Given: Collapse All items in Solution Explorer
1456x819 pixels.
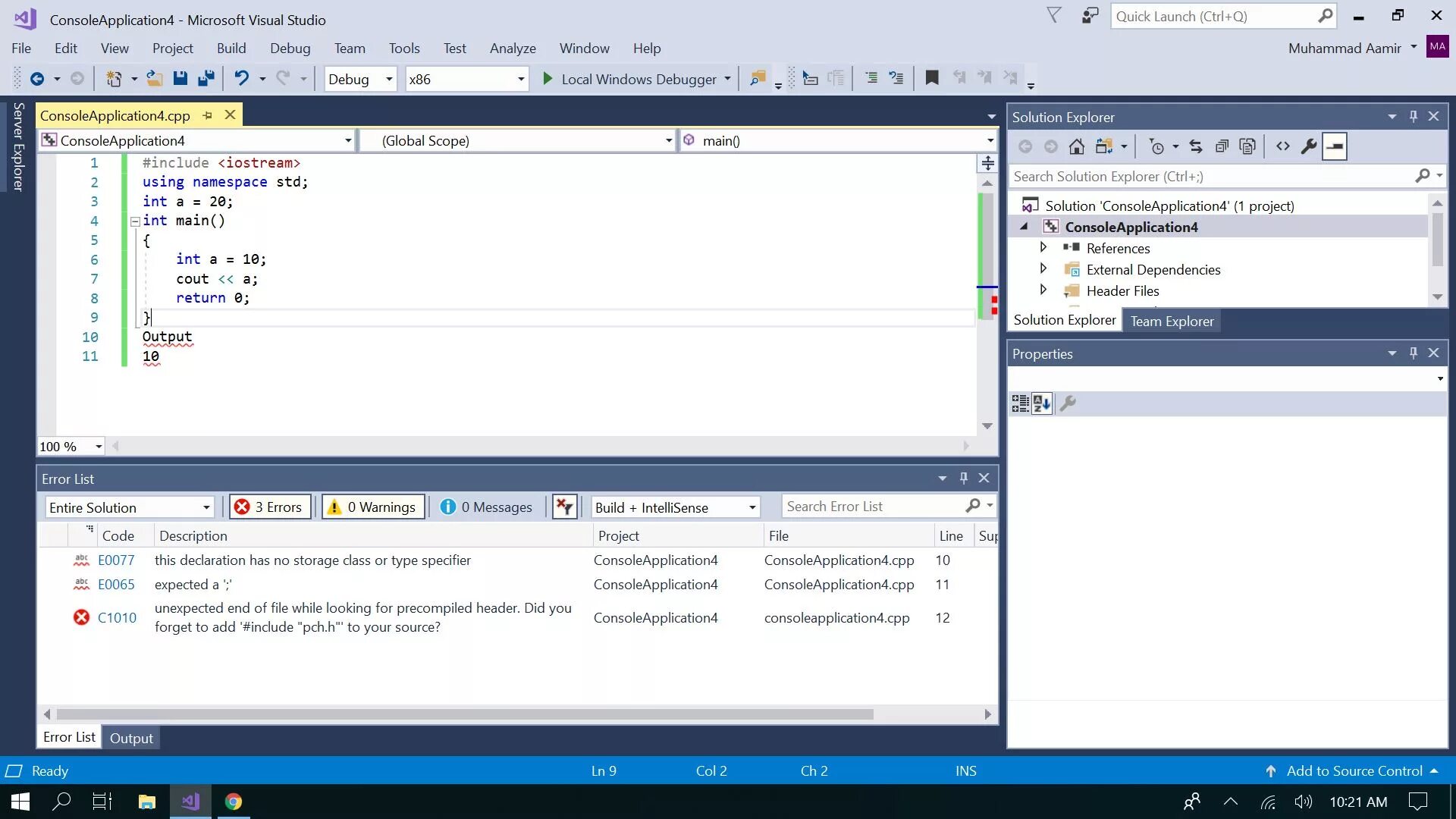Looking at the screenshot, I should [x=1222, y=146].
